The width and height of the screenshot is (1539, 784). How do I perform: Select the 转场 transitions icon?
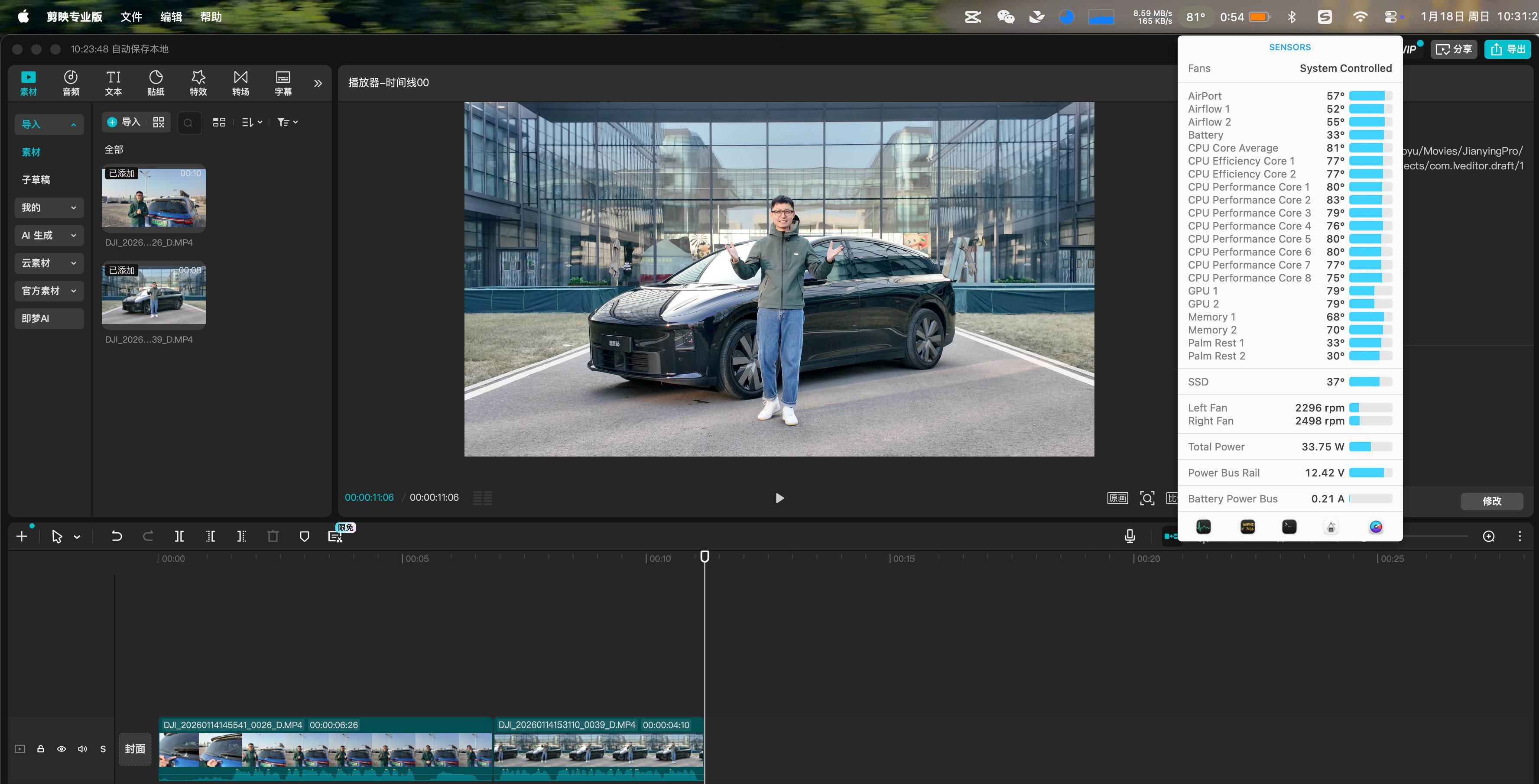coord(240,82)
